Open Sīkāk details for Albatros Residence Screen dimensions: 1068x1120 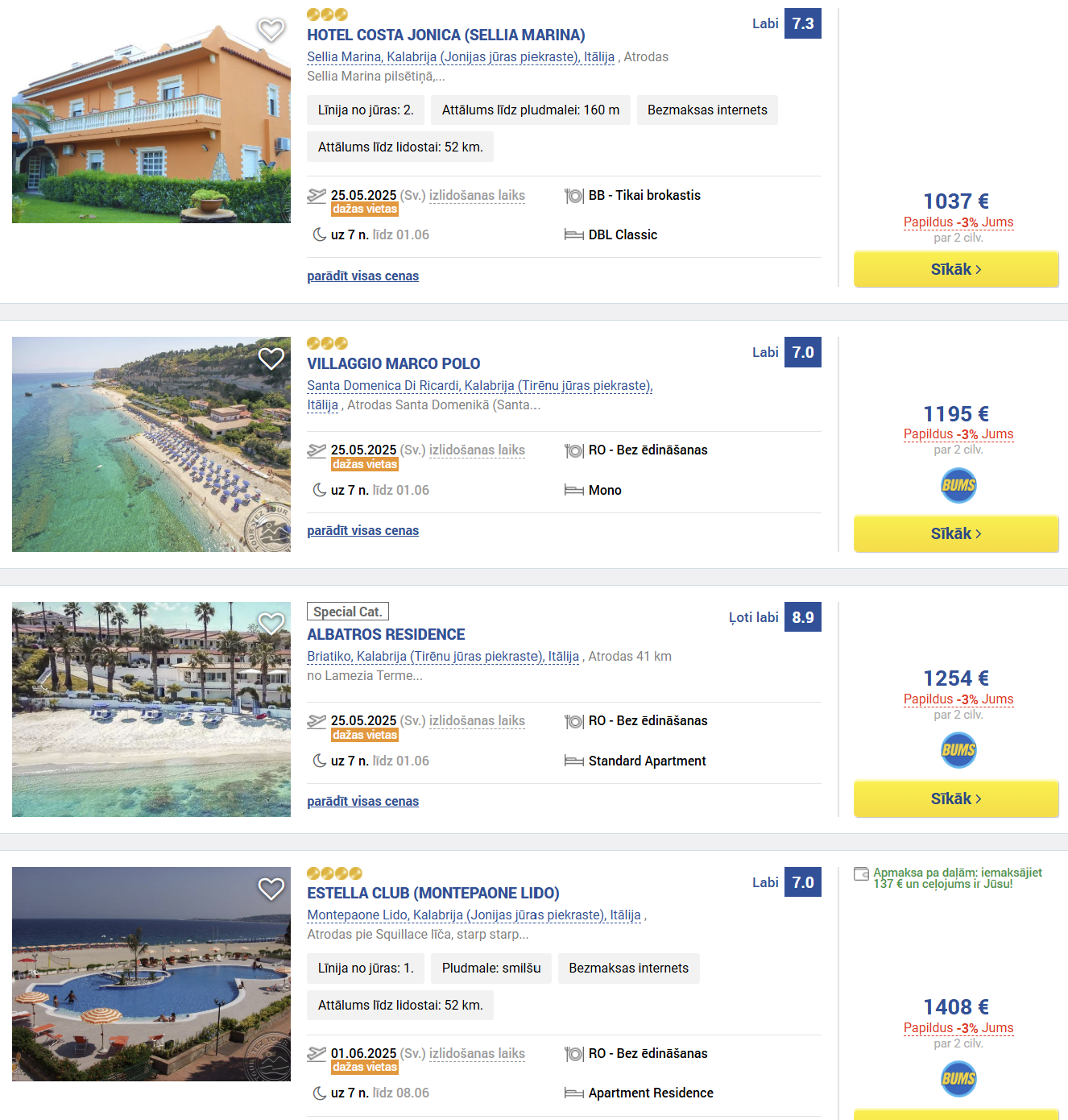coord(956,799)
